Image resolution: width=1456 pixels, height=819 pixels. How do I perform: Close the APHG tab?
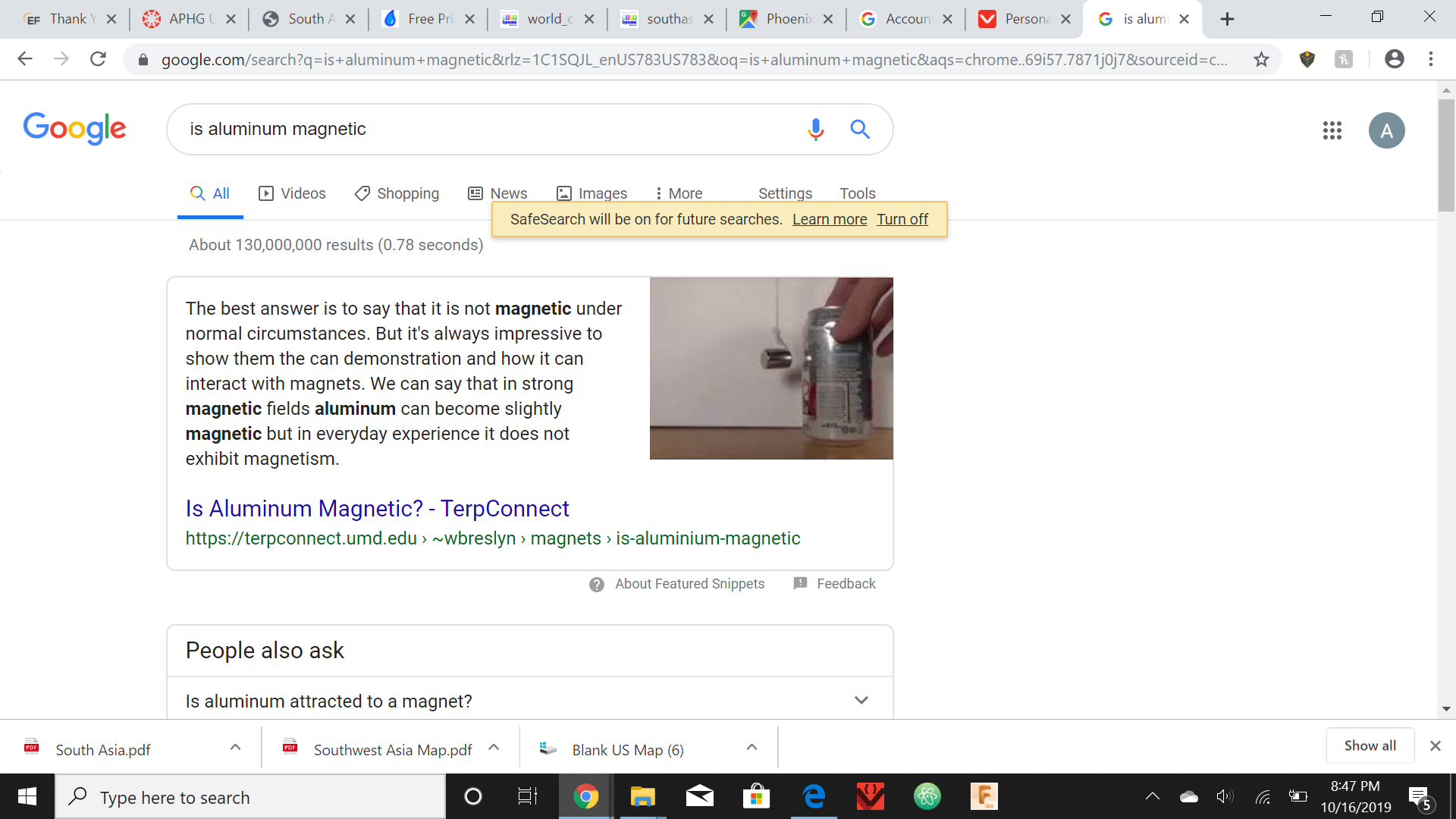[x=231, y=19]
